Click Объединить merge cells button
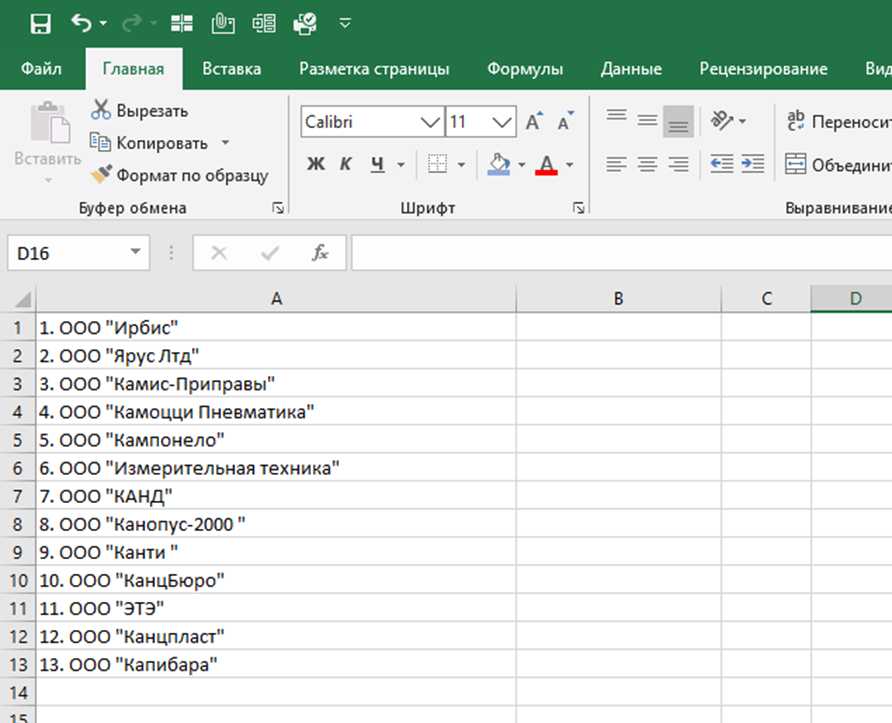 [x=838, y=165]
